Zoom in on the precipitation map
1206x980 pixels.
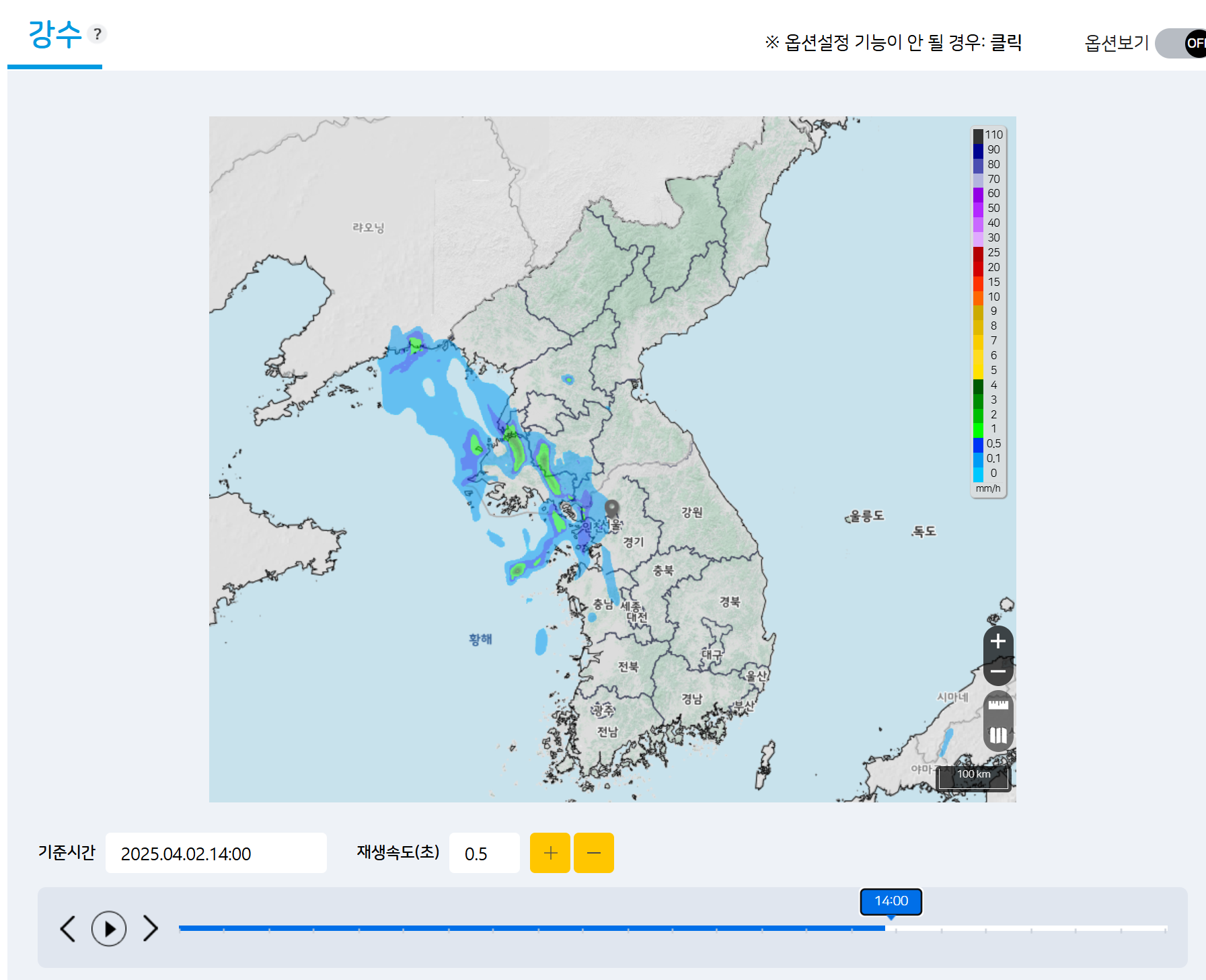(998, 641)
